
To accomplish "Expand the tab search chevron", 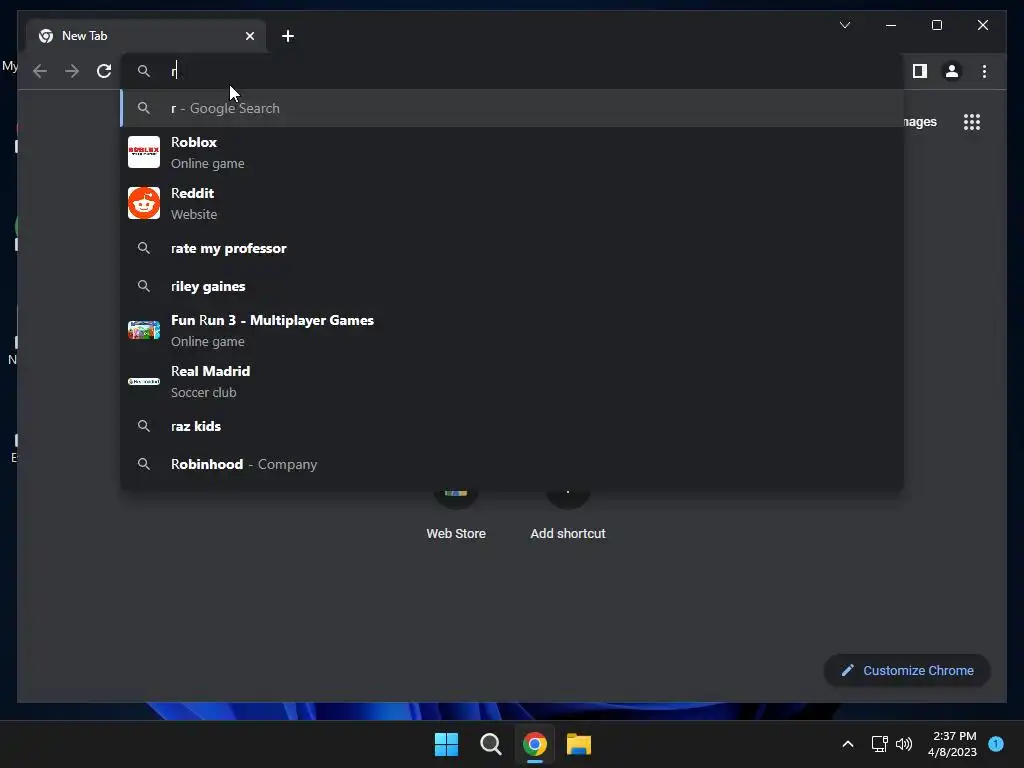I will 845,25.
